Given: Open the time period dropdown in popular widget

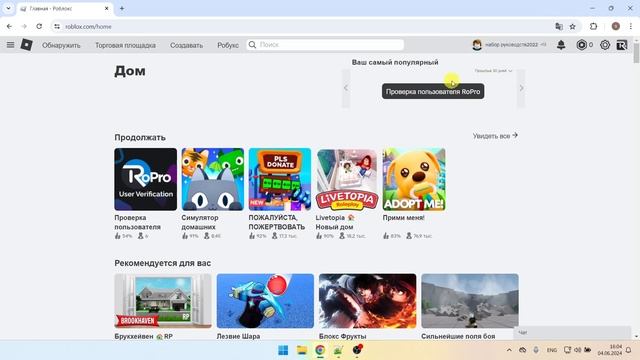Looking at the screenshot, I should (x=493, y=71).
